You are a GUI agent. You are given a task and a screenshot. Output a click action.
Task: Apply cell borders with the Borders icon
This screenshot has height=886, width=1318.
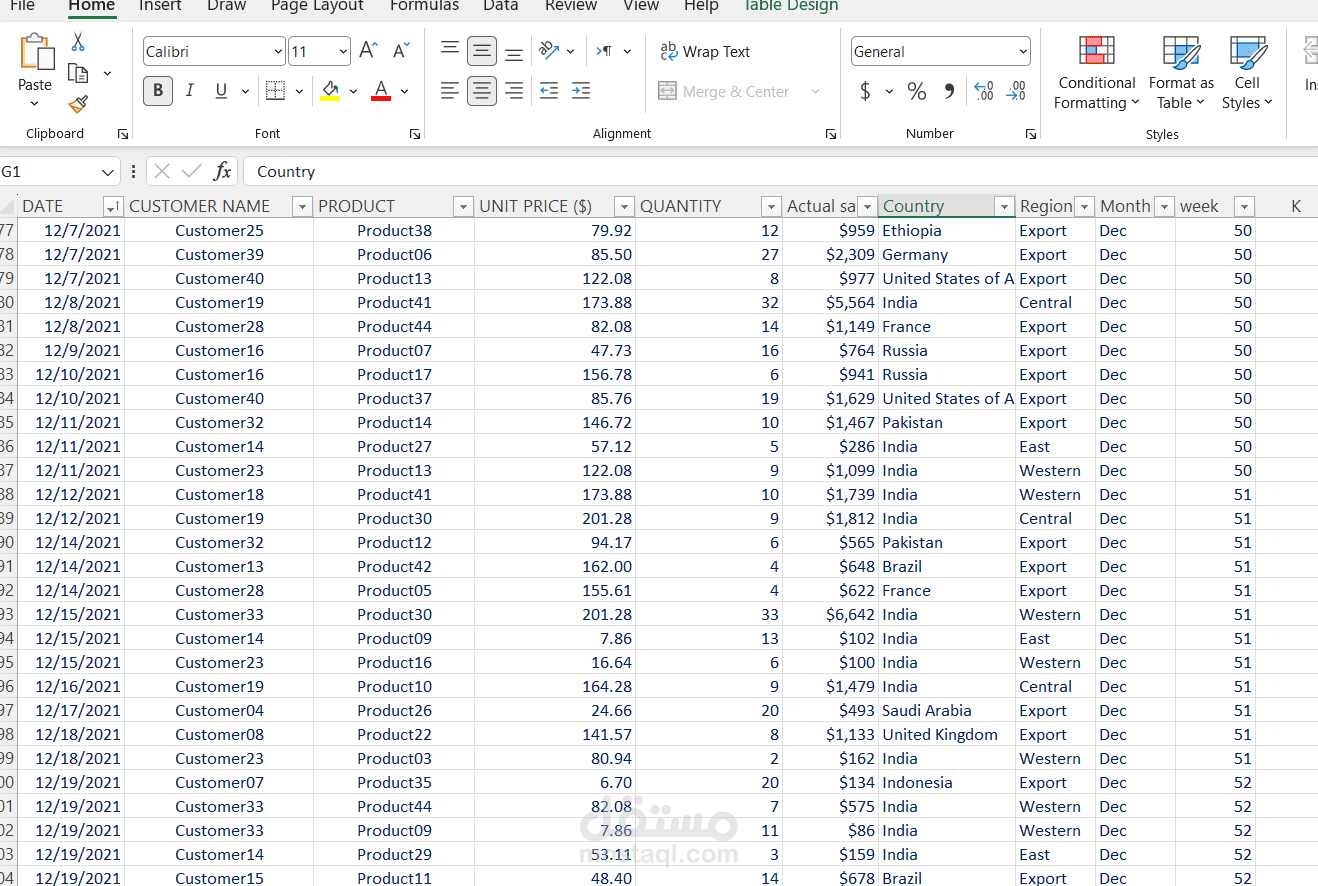(x=275, y=91)
